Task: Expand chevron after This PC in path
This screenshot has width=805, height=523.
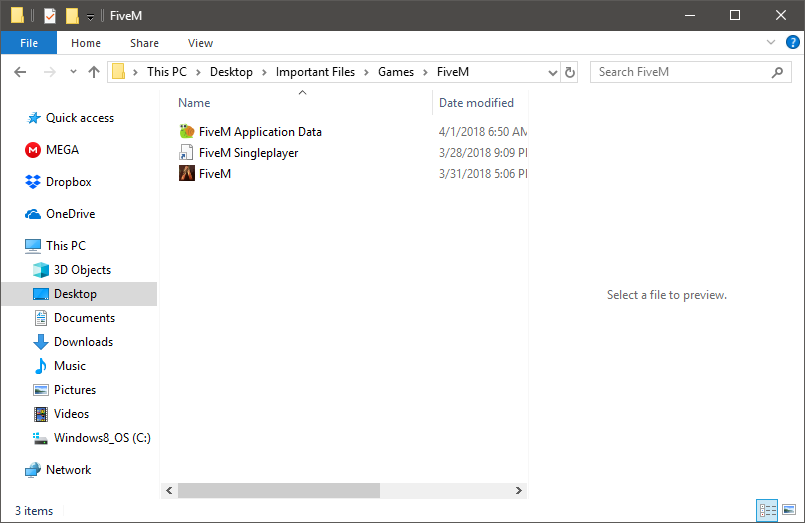Action: click(x=198, y=72)
